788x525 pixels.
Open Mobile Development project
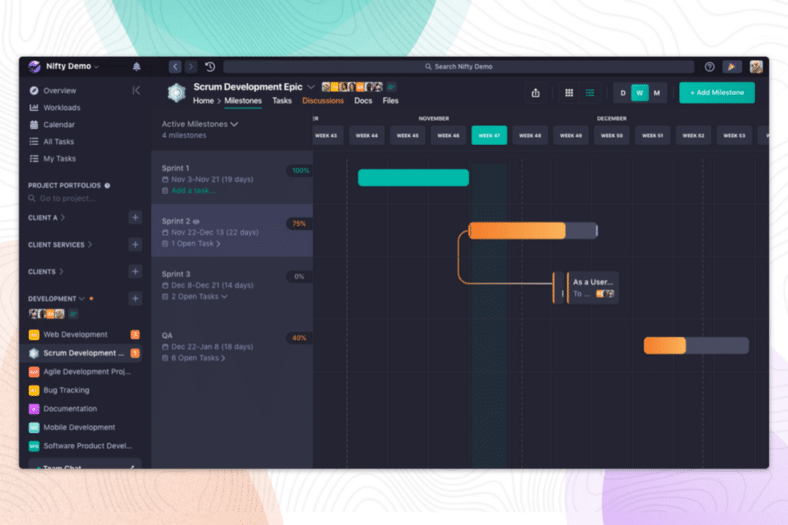79,428
